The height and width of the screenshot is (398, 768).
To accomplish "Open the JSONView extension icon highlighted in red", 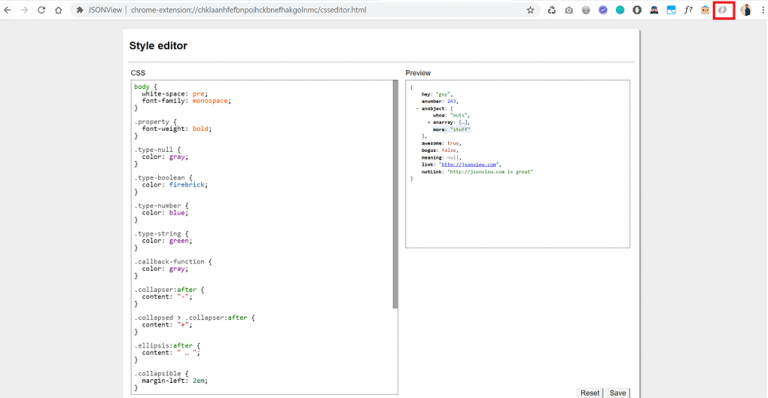I will click(x=723, y=10).
